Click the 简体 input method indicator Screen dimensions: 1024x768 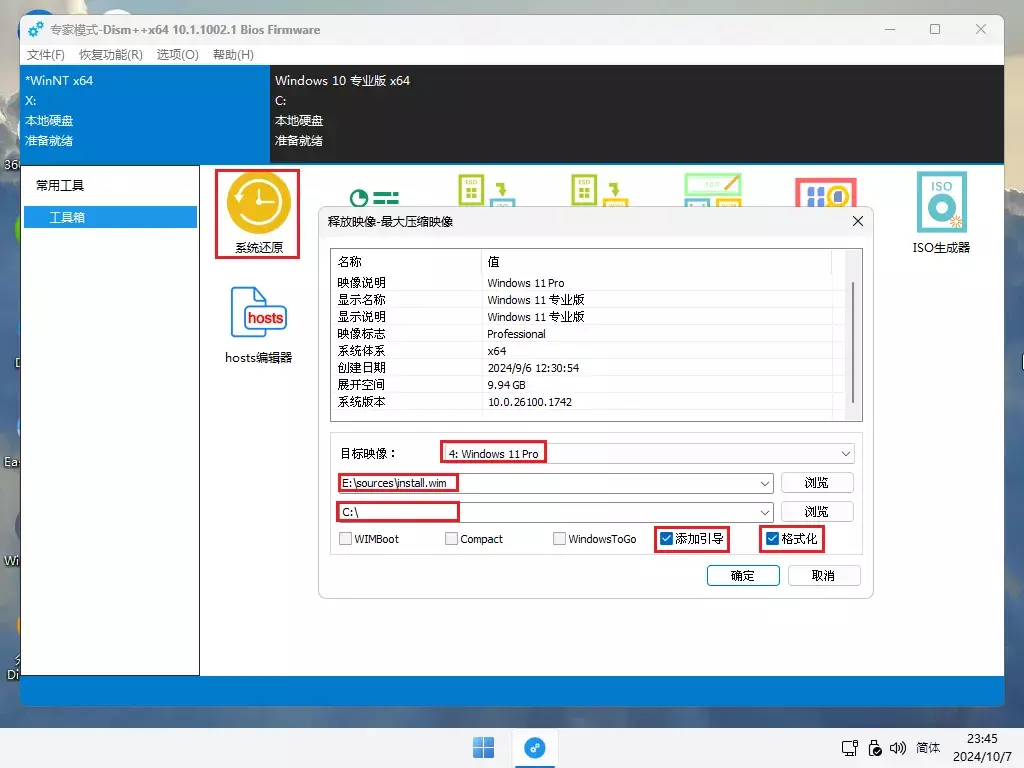928,748
